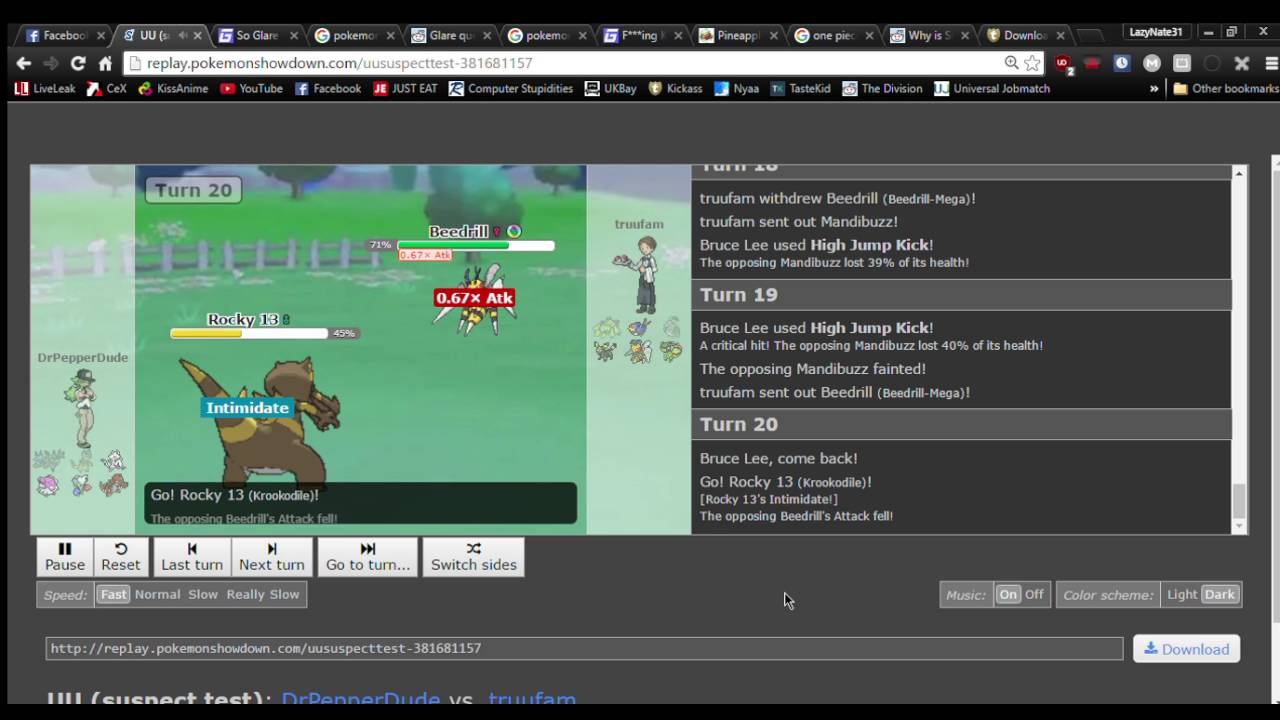Reset the replay to the beginning
Viewport: 1280px width, 720px height.
(121, 557)
